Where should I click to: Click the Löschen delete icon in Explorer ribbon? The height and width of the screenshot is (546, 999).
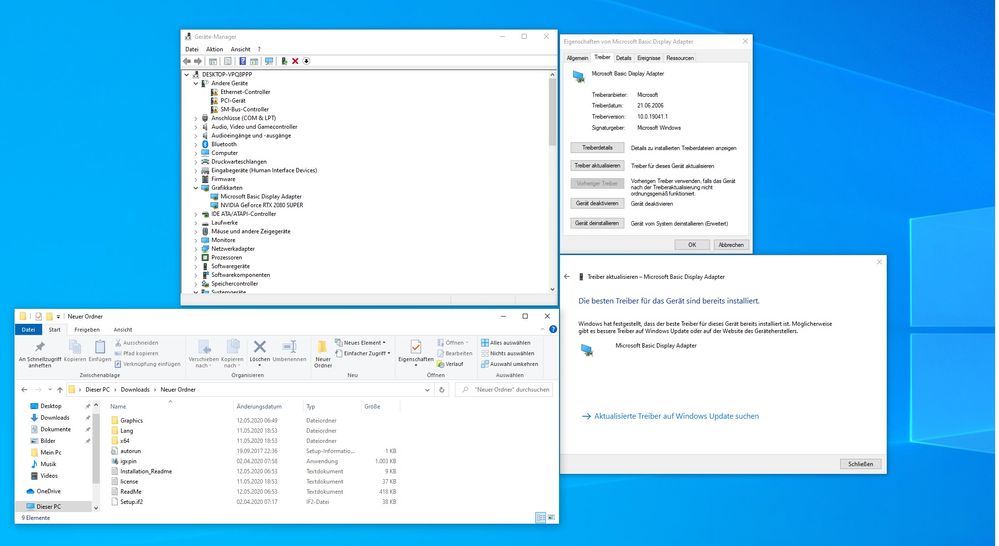[x=259, y=347]
